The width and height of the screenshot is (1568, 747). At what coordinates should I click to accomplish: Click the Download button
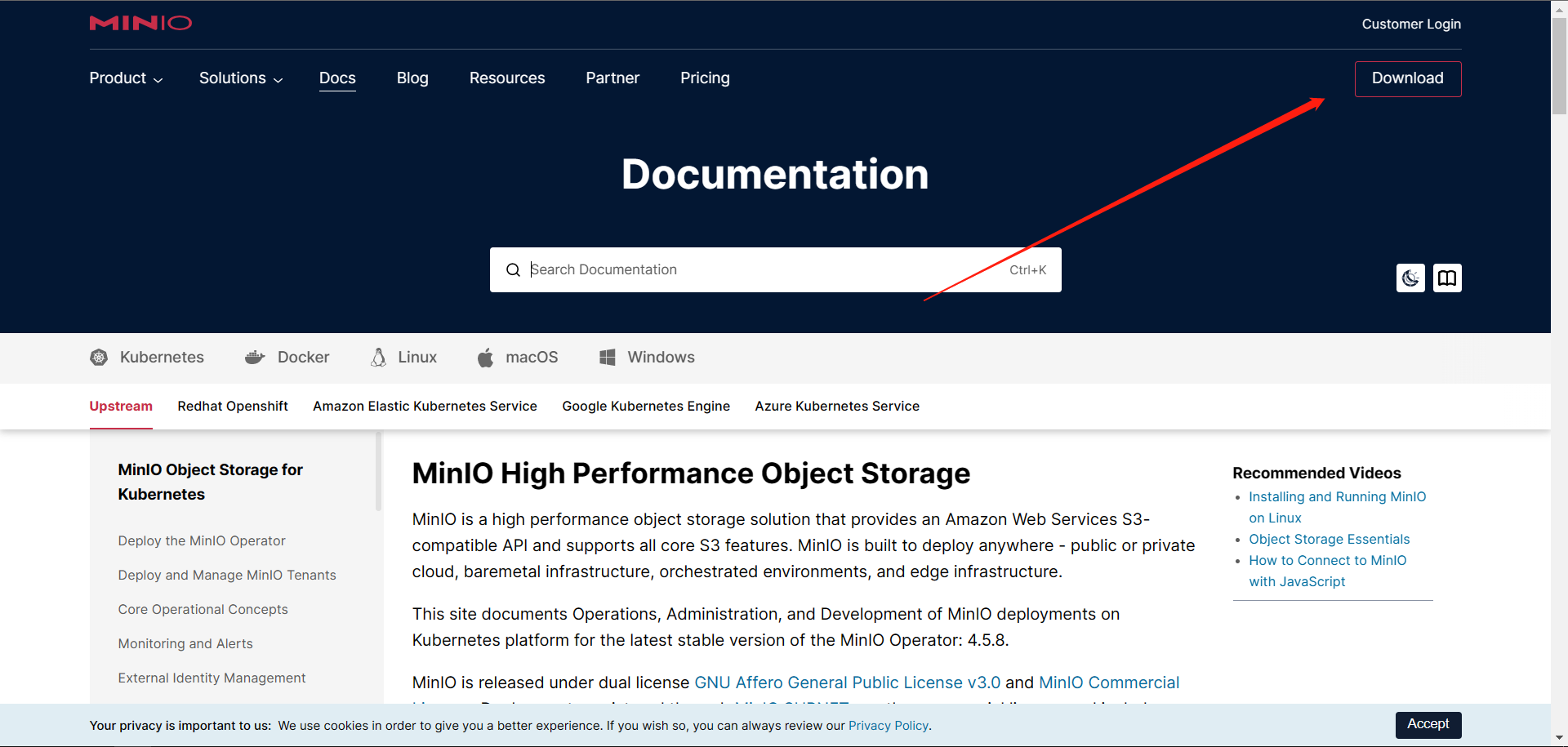(1408, 79)
